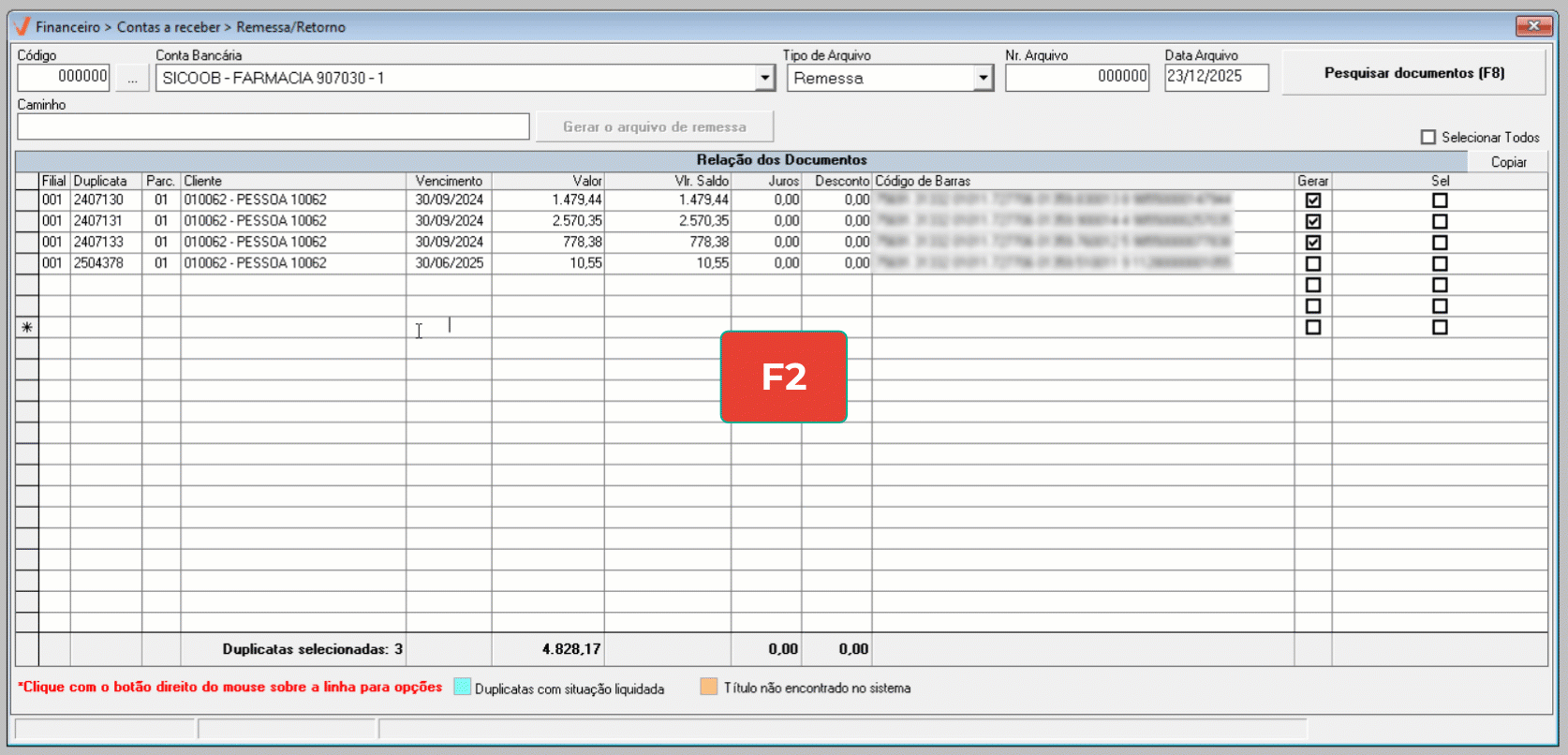Click the Cliente cell in row 2504378
The width and height of the screenshot is (1568, 755).
click(293, 263)
